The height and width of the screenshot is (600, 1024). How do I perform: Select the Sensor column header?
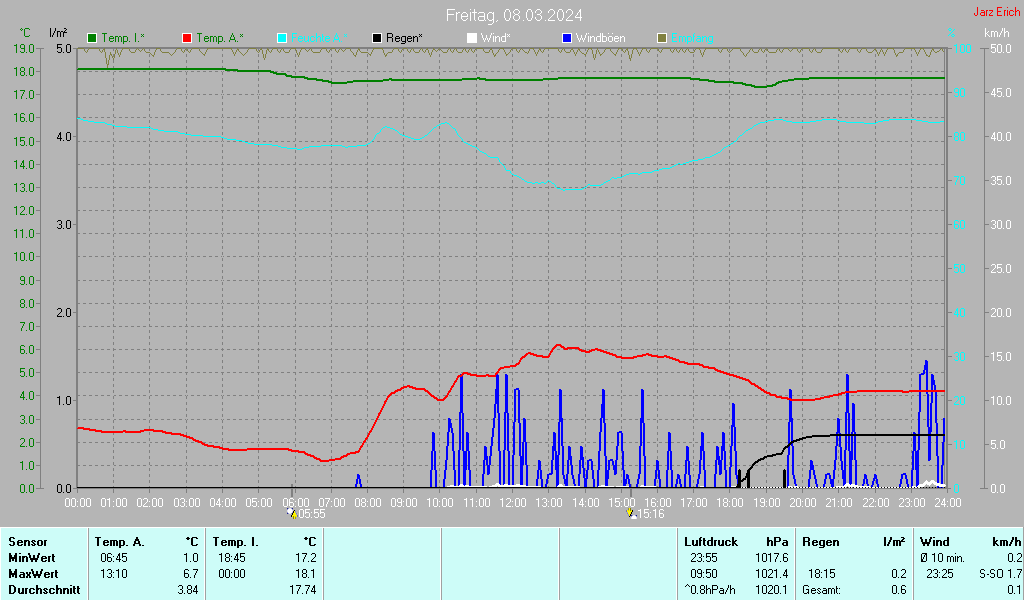[x=27, y=541]
